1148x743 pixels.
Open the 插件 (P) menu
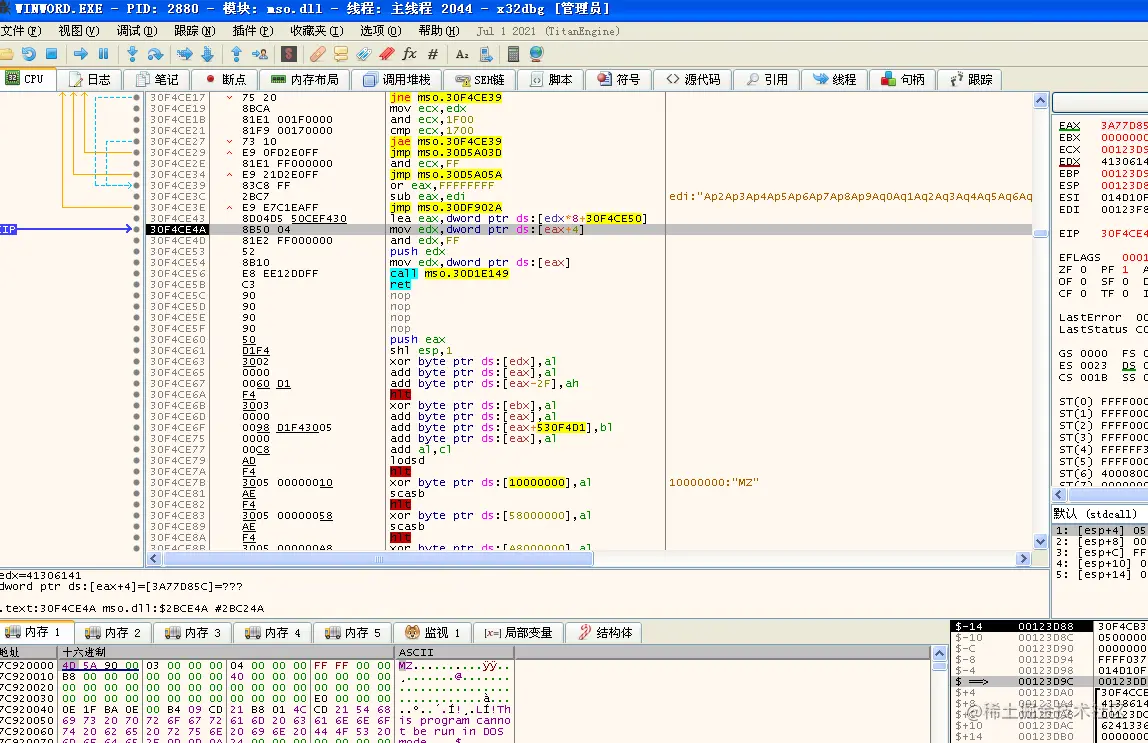253,31
